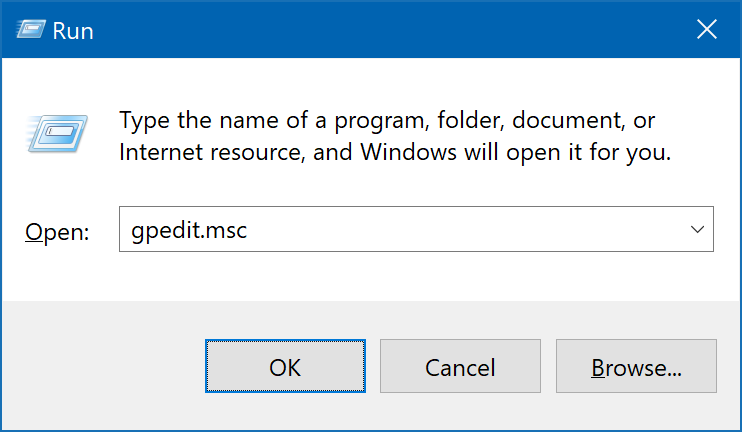
Task: Expand the Open combo box dropdown arrow
Action: tap(697, 229)
